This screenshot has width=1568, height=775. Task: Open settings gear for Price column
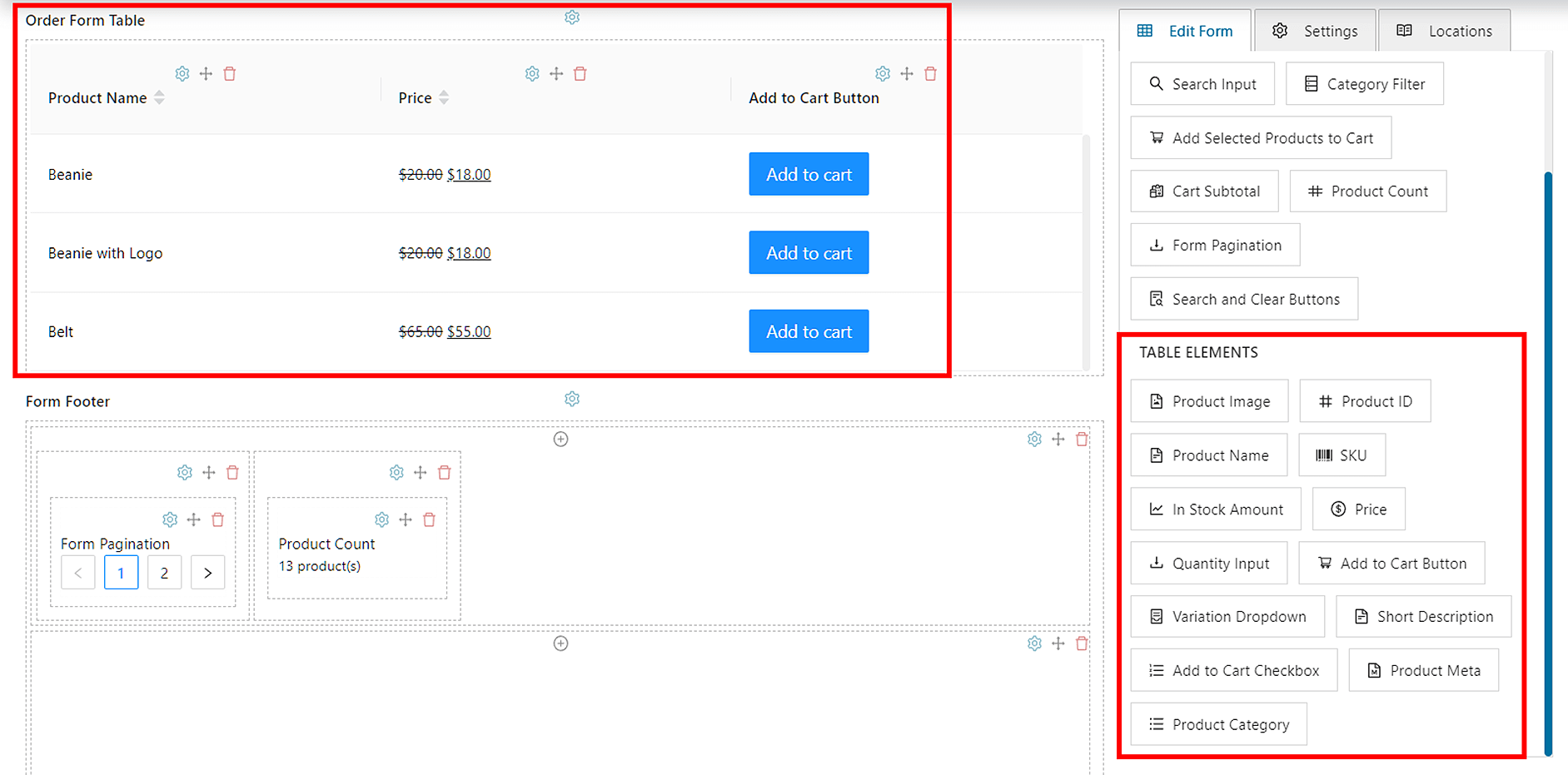coord(532,74)
